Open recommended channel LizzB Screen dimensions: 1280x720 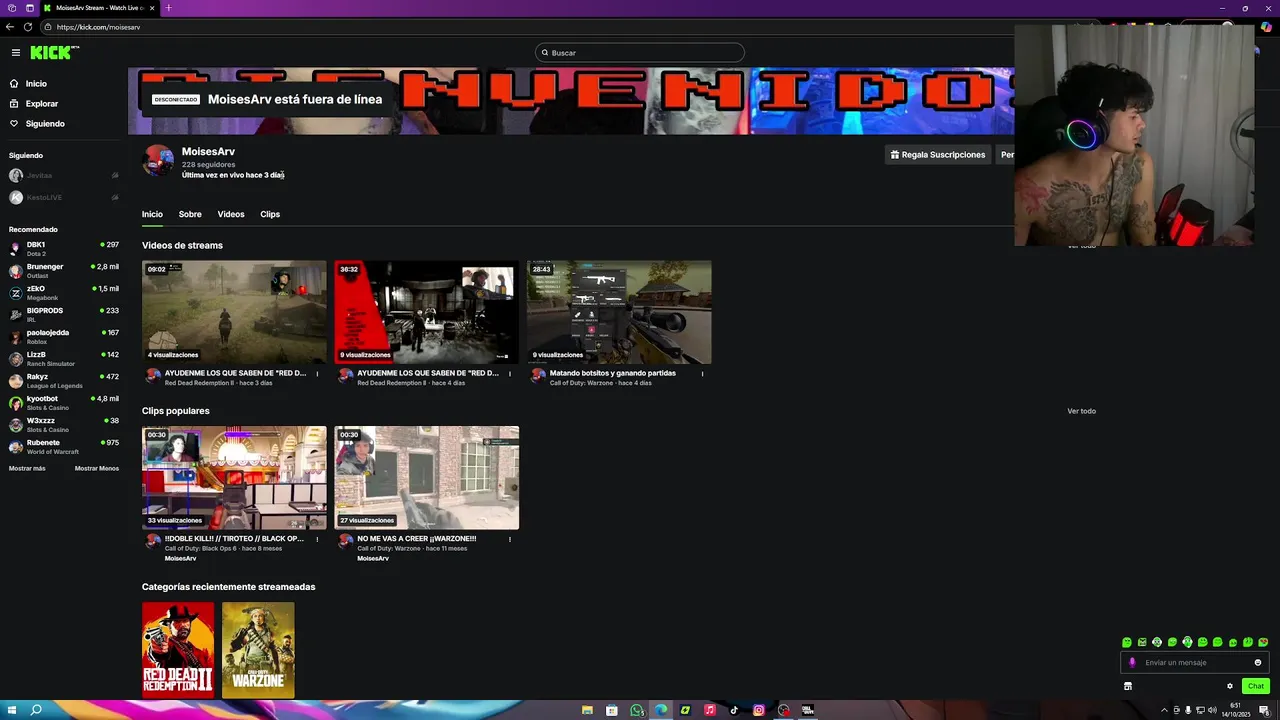[64, 359]
